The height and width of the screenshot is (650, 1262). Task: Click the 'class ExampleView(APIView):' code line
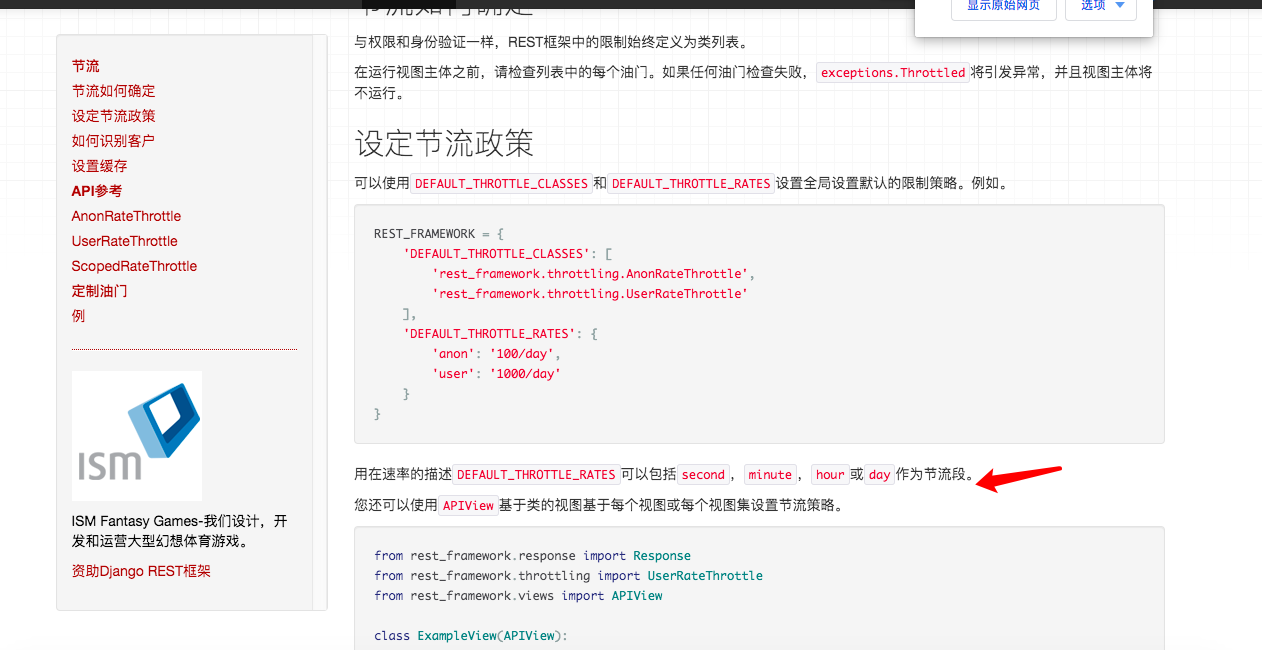tap(471, 636)
